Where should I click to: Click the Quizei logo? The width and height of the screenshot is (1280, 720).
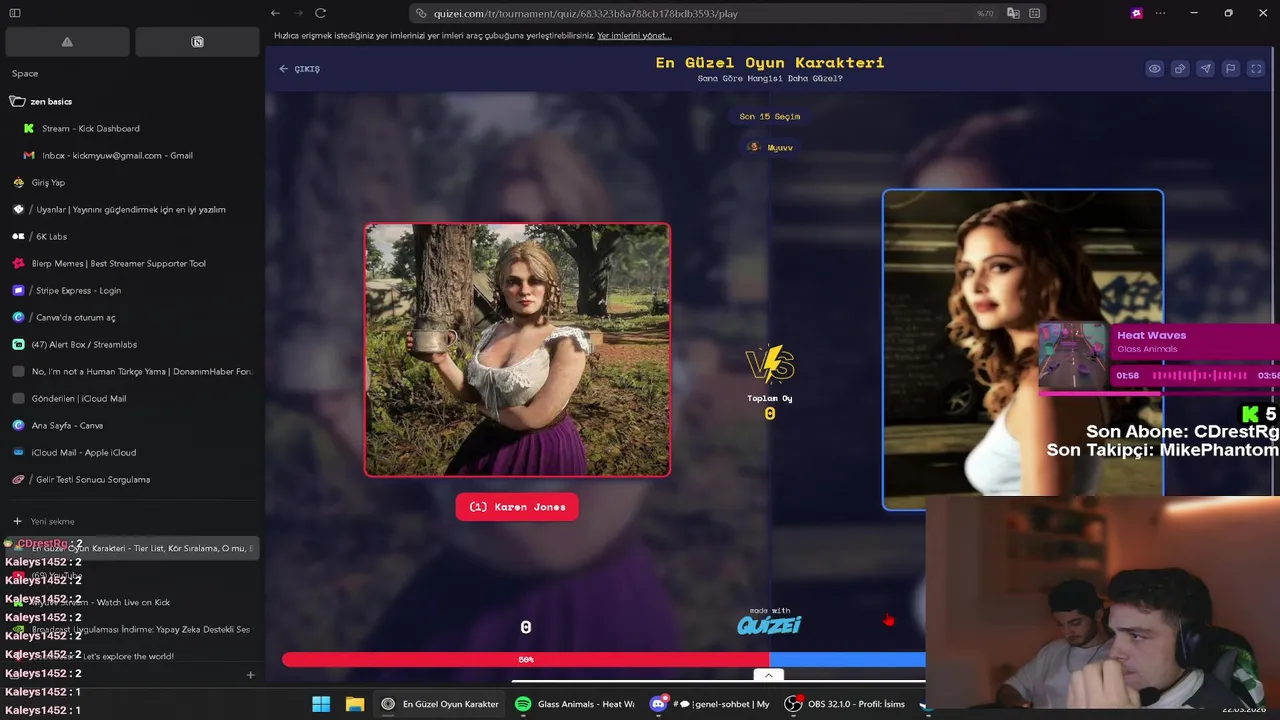pyautogui.click(x=769, y=625)
